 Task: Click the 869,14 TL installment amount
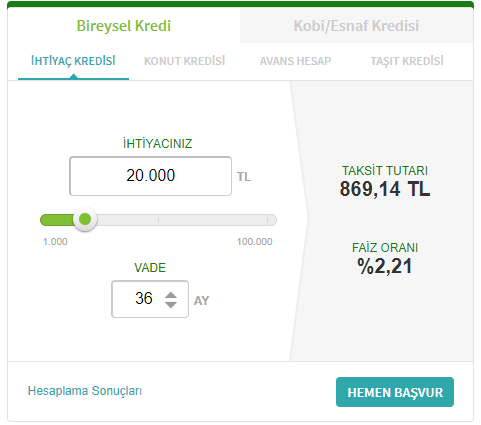(385, 189)
